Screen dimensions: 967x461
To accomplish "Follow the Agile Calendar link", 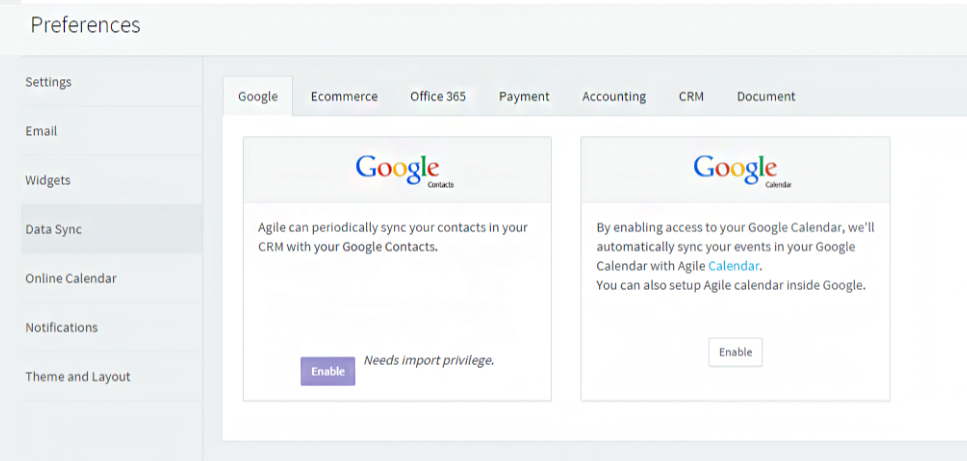I will tap(734, 266).
